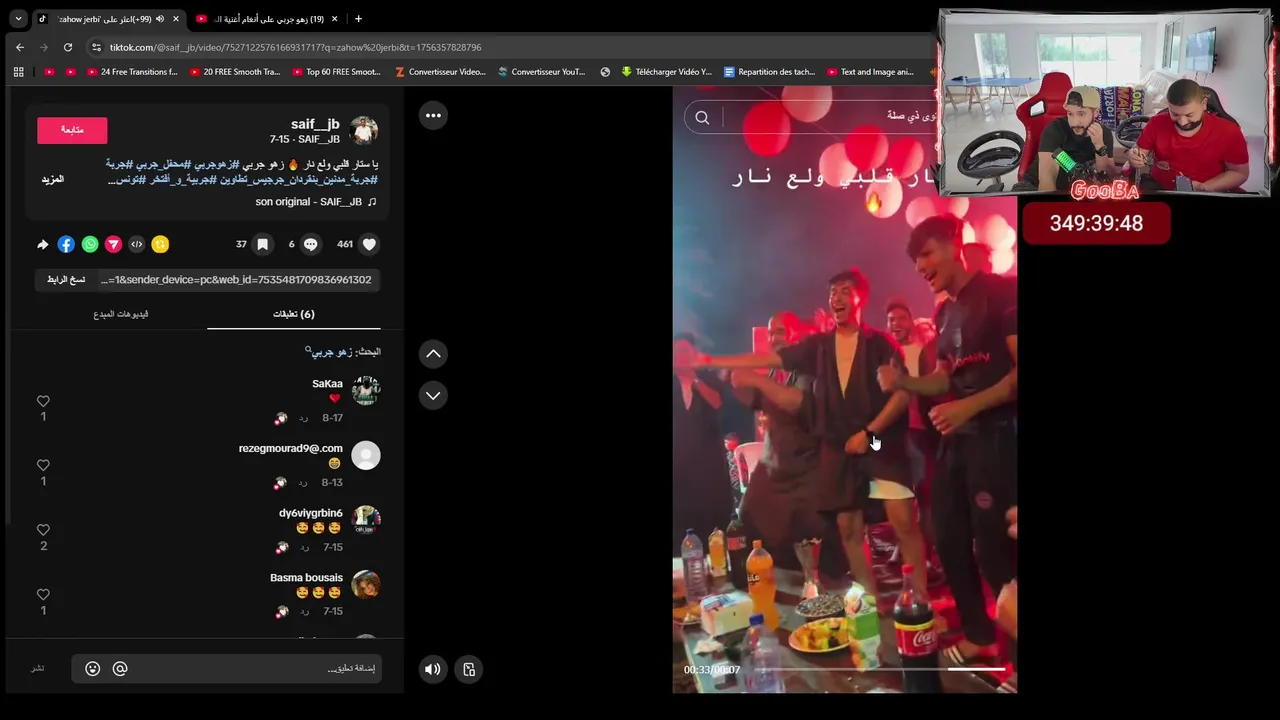Image resolution: width=1280 pixels, height=720 pixels.
Task: Post the comment with نشر
Action: (x=37, y=668)
